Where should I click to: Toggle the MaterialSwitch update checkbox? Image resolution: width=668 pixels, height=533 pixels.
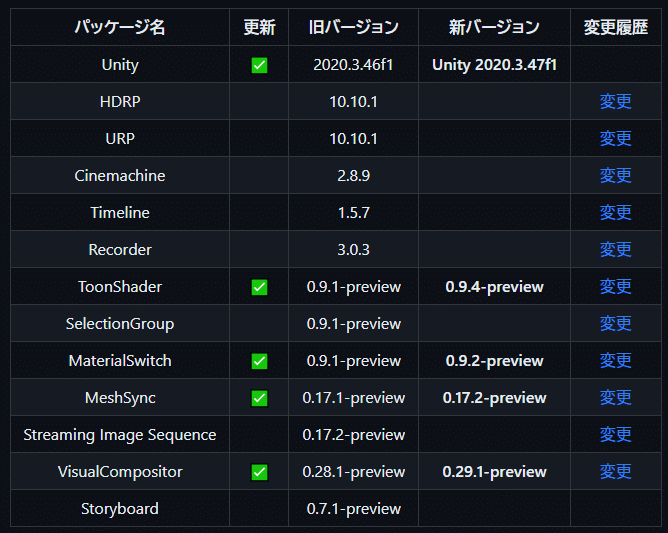click(259, 361)
